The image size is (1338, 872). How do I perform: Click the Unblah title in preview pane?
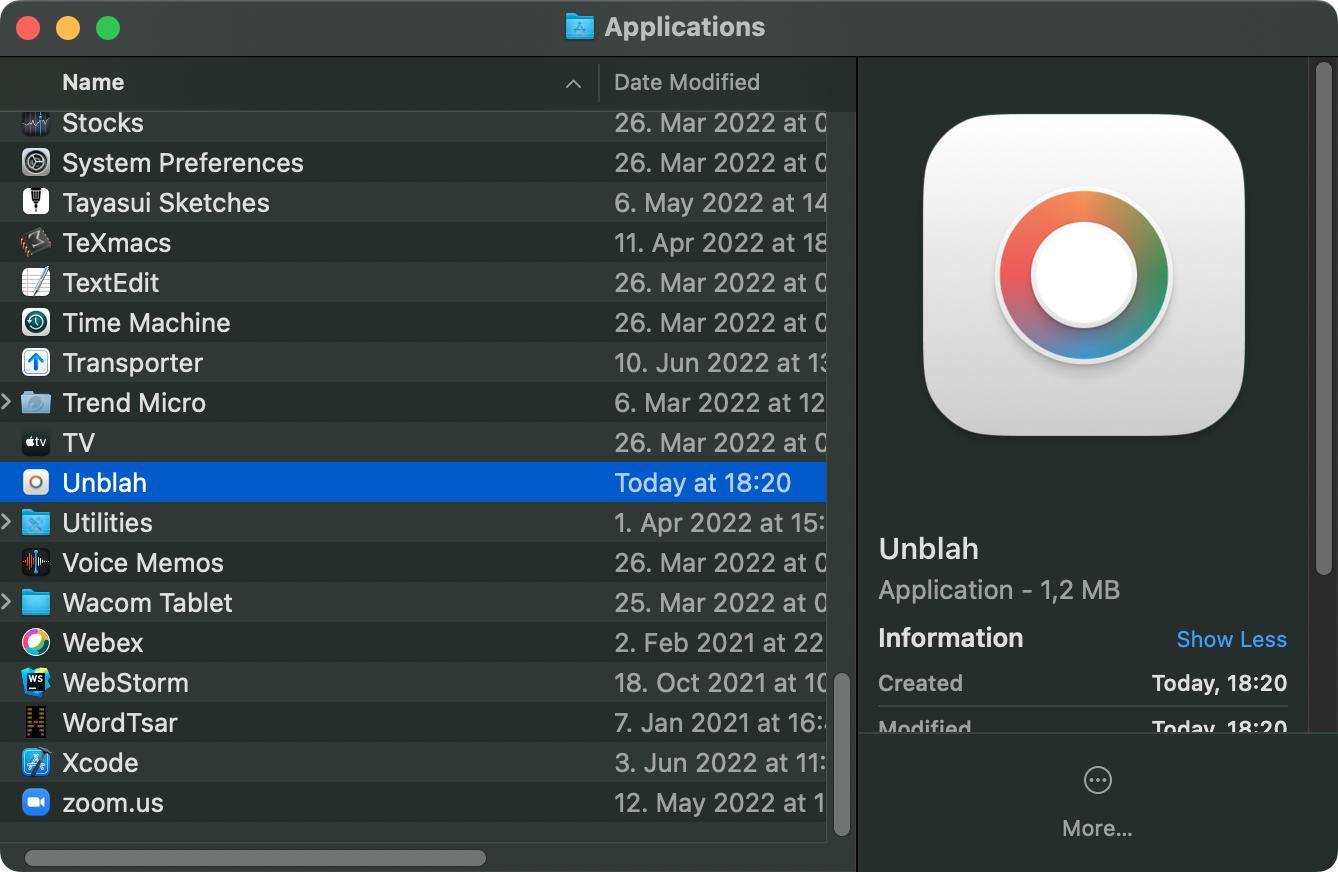pos(929,548)
